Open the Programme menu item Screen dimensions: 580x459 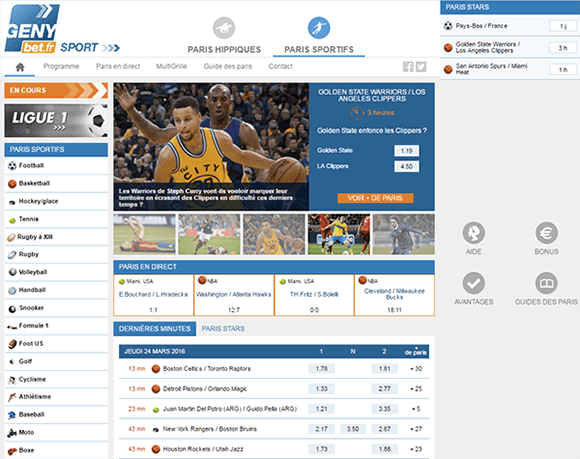[x=61, y=67]
